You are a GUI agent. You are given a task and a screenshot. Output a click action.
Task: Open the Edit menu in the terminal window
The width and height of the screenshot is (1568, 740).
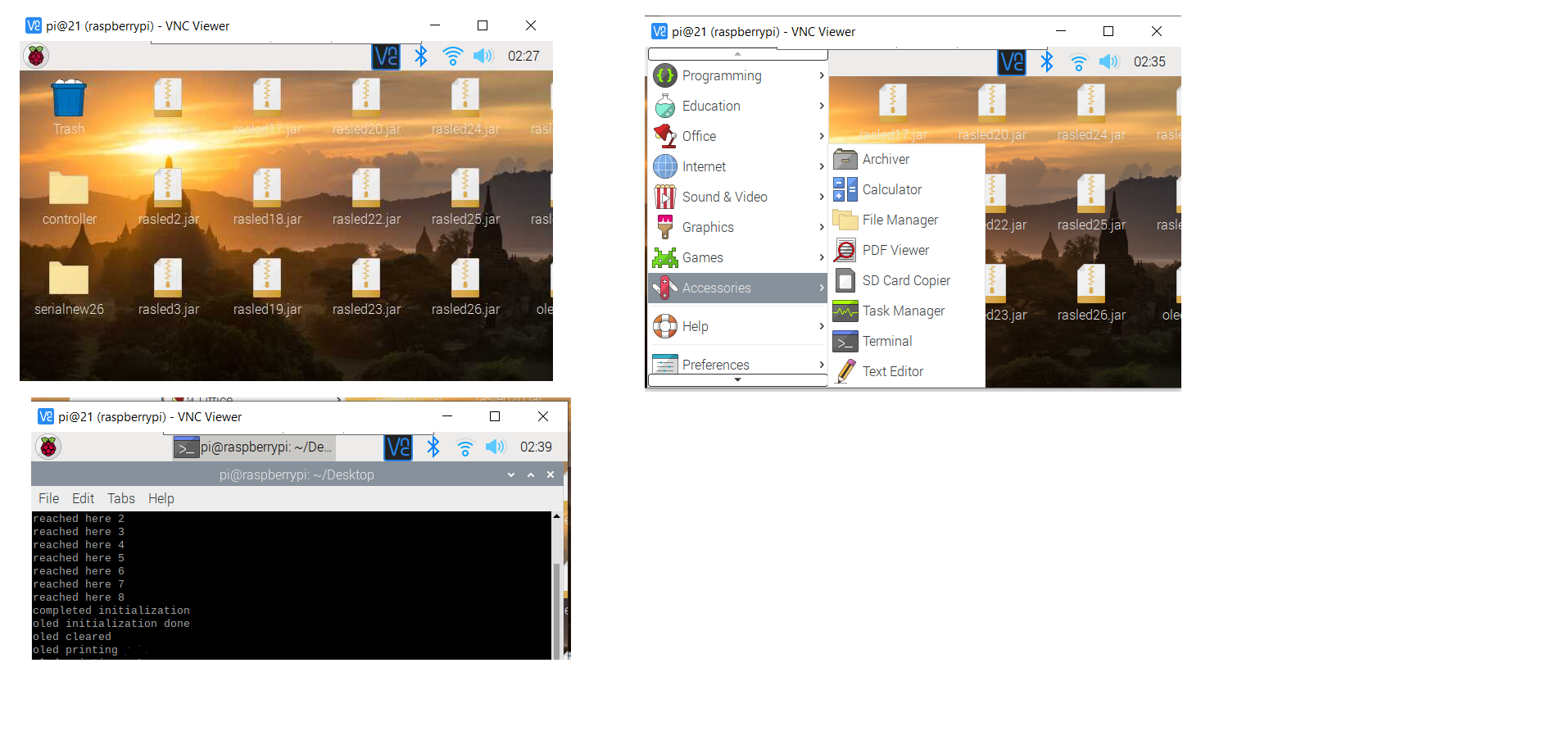(x=83, y=499)
